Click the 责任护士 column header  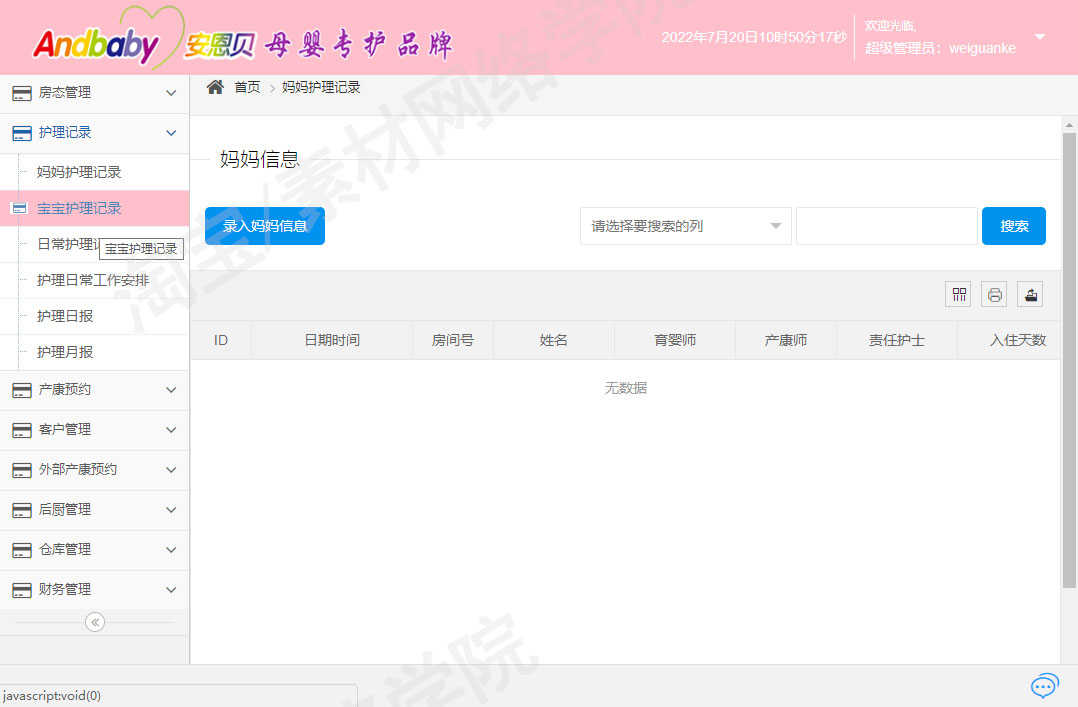(x=896, y=340)
